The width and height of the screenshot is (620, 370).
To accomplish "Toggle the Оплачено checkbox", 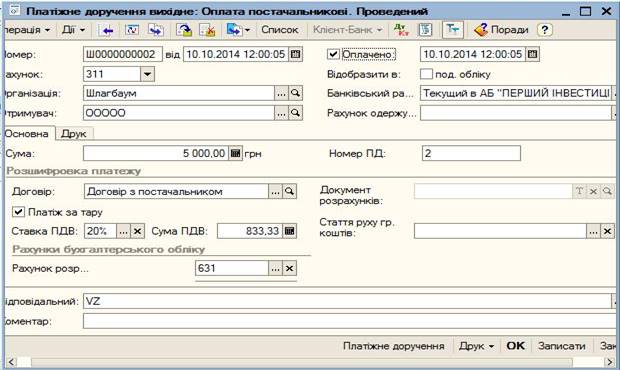I will [x=333, y=54].
